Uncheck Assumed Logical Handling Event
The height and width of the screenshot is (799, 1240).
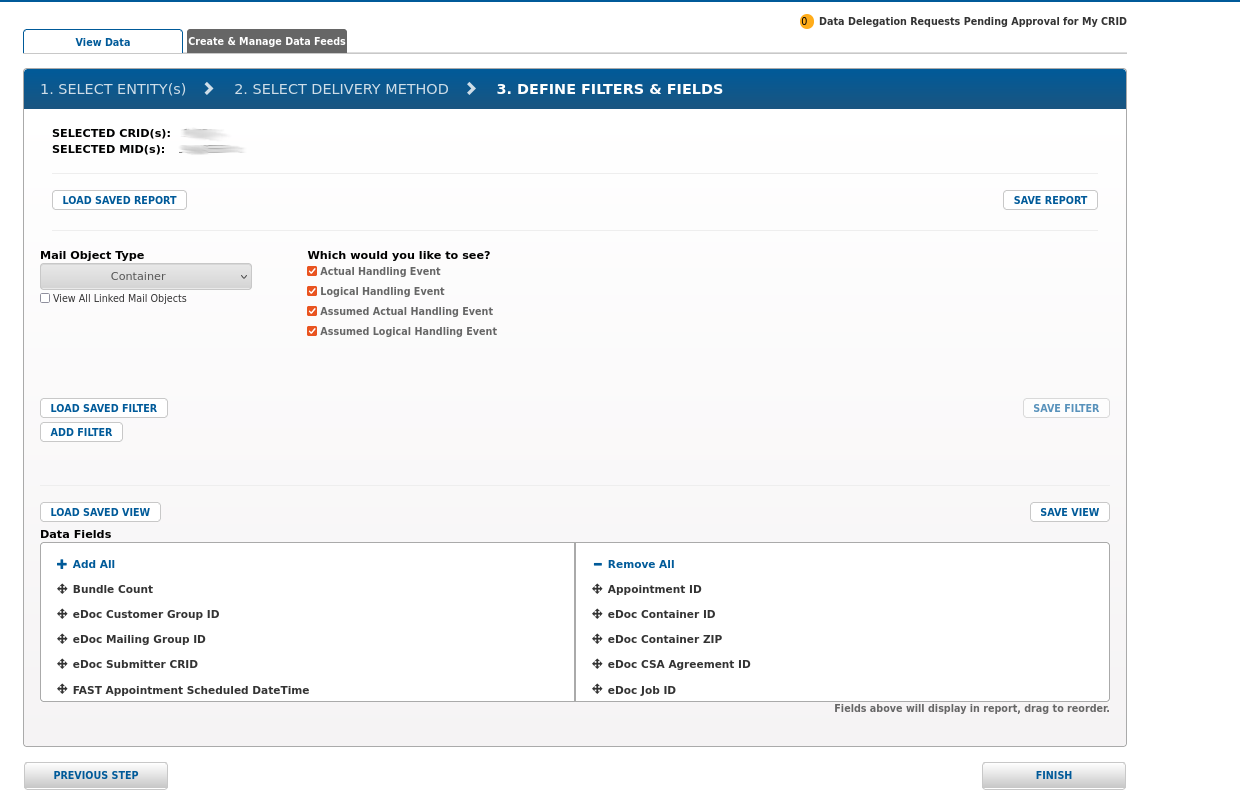click(312, 332)
